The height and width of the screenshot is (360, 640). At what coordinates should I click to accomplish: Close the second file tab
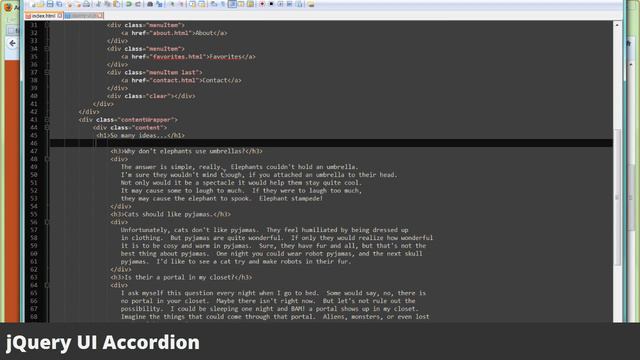point(100,16)
